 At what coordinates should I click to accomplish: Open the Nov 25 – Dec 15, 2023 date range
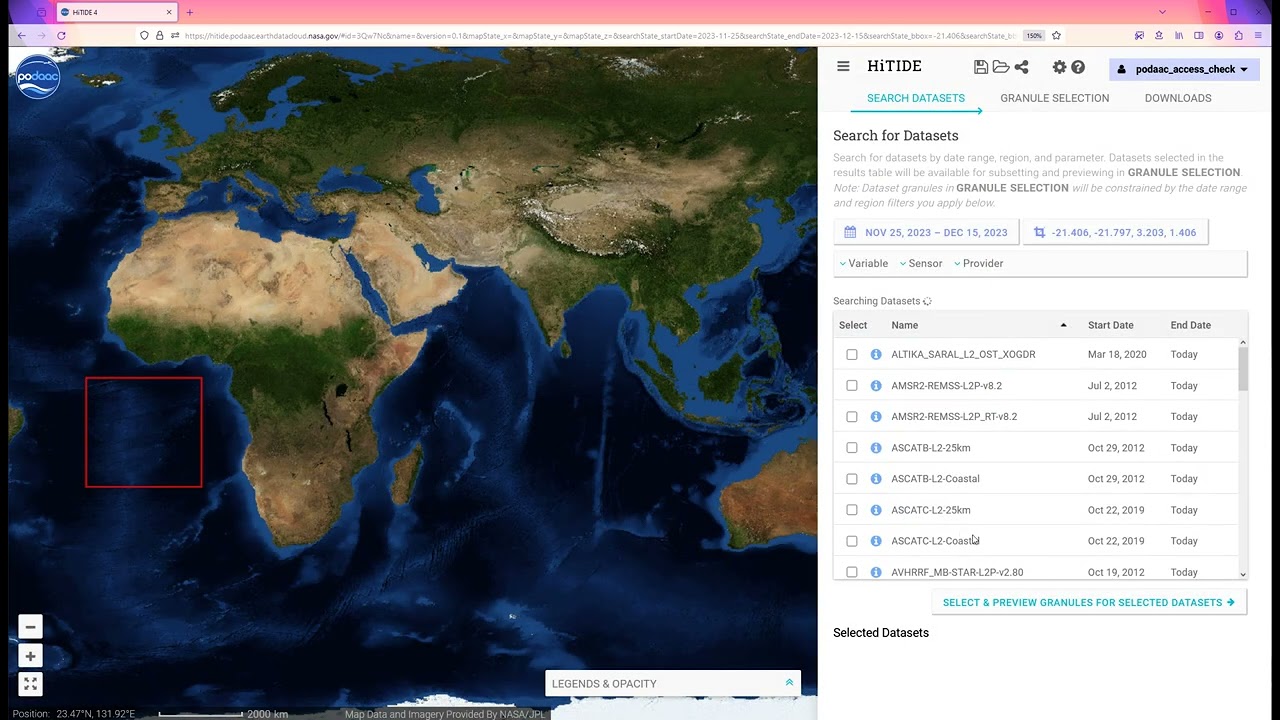[926, 232]
